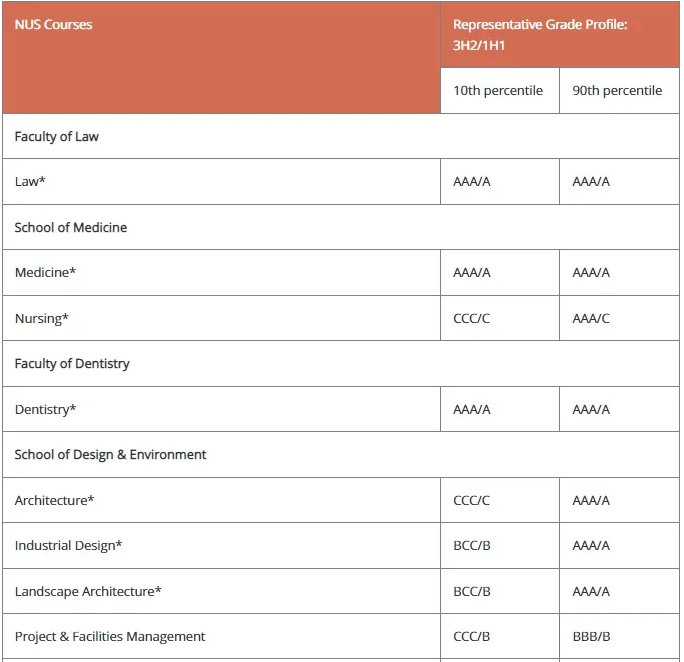684x662 pixels.
Task: Select the Faculty of Dentistry section row
Action: tap(341, 364)
